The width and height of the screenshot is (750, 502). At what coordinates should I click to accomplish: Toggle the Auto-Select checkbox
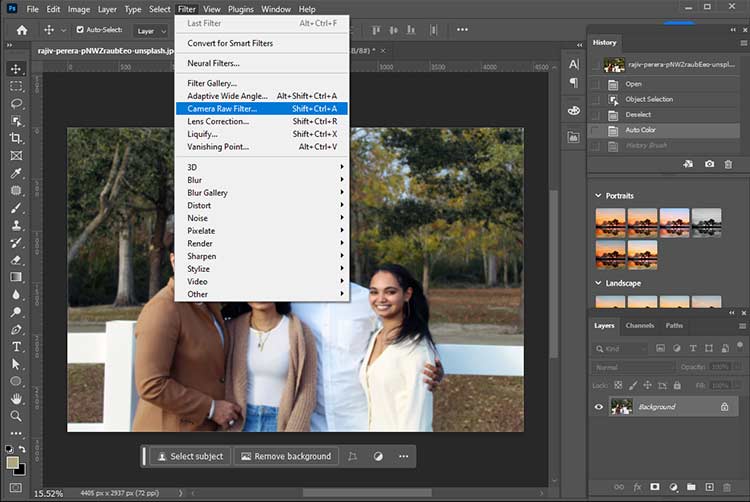[x=80, y=30]
